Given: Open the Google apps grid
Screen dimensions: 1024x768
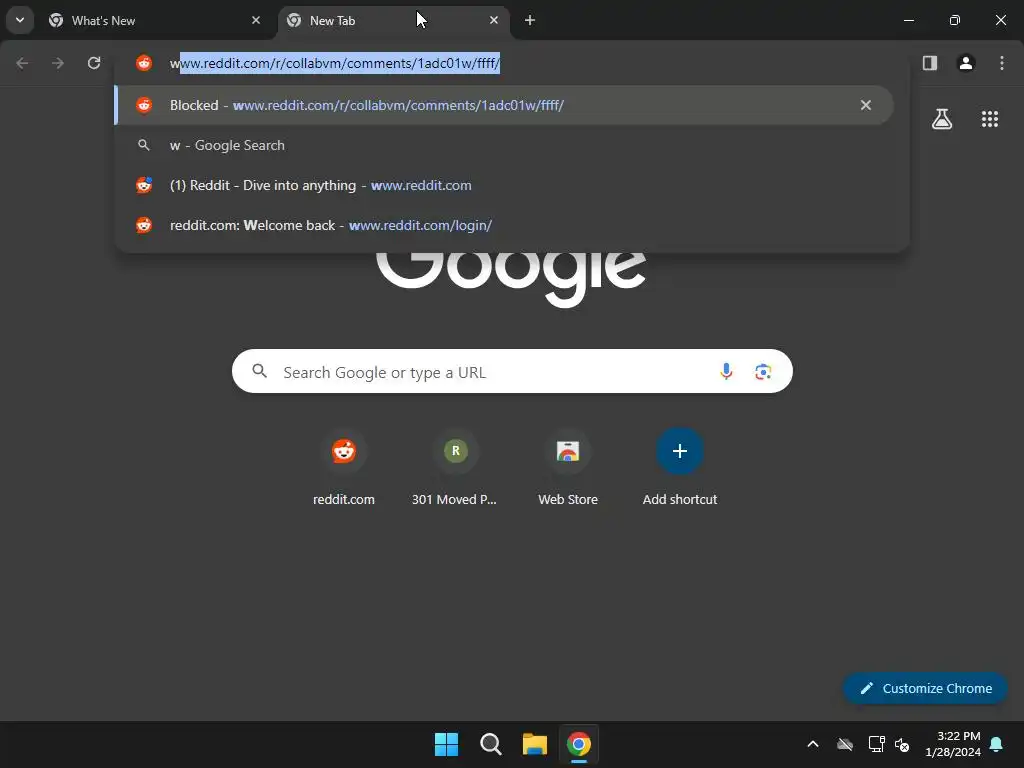Looking at the screenshot, I should tap(990, 119).
